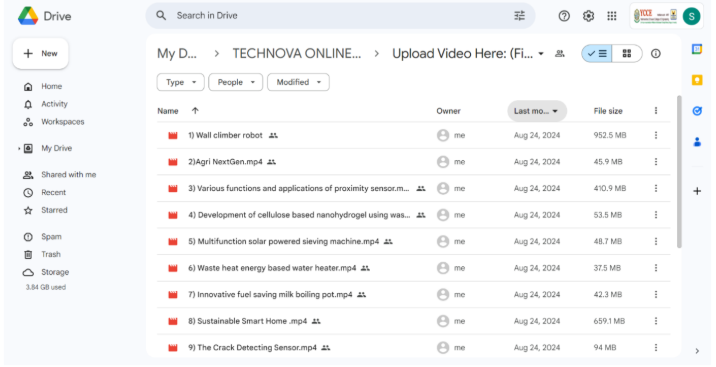
Task: Click the 659.1 MB file size cell
Action: coord(609,321)
